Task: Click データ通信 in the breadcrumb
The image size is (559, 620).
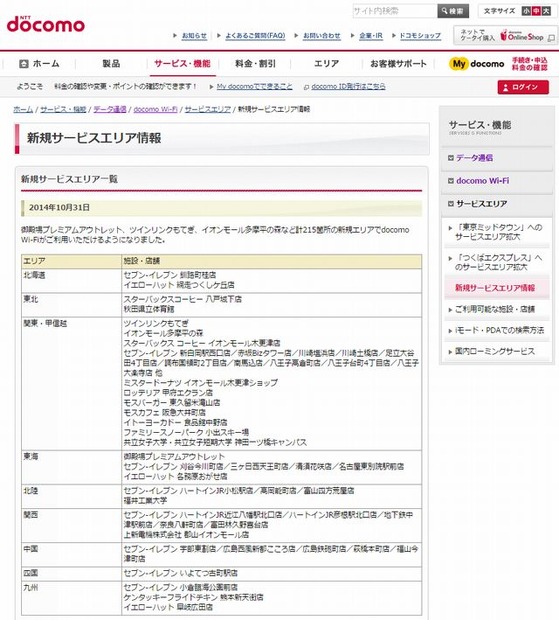Action: pyautogui.click(x=110, y=109)
